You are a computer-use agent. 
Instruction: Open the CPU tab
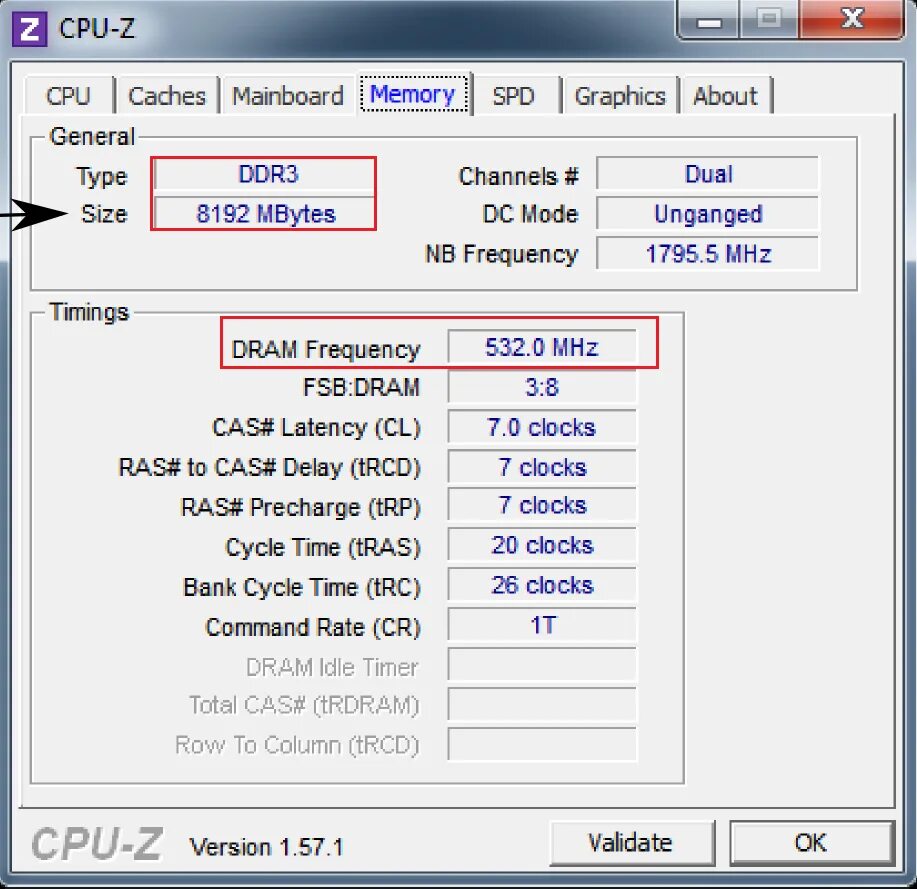[x=69, y=96]
